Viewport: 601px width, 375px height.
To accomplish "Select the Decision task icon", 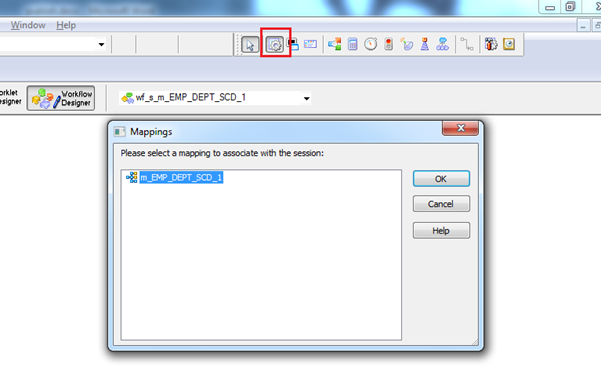I will (335, 44).
